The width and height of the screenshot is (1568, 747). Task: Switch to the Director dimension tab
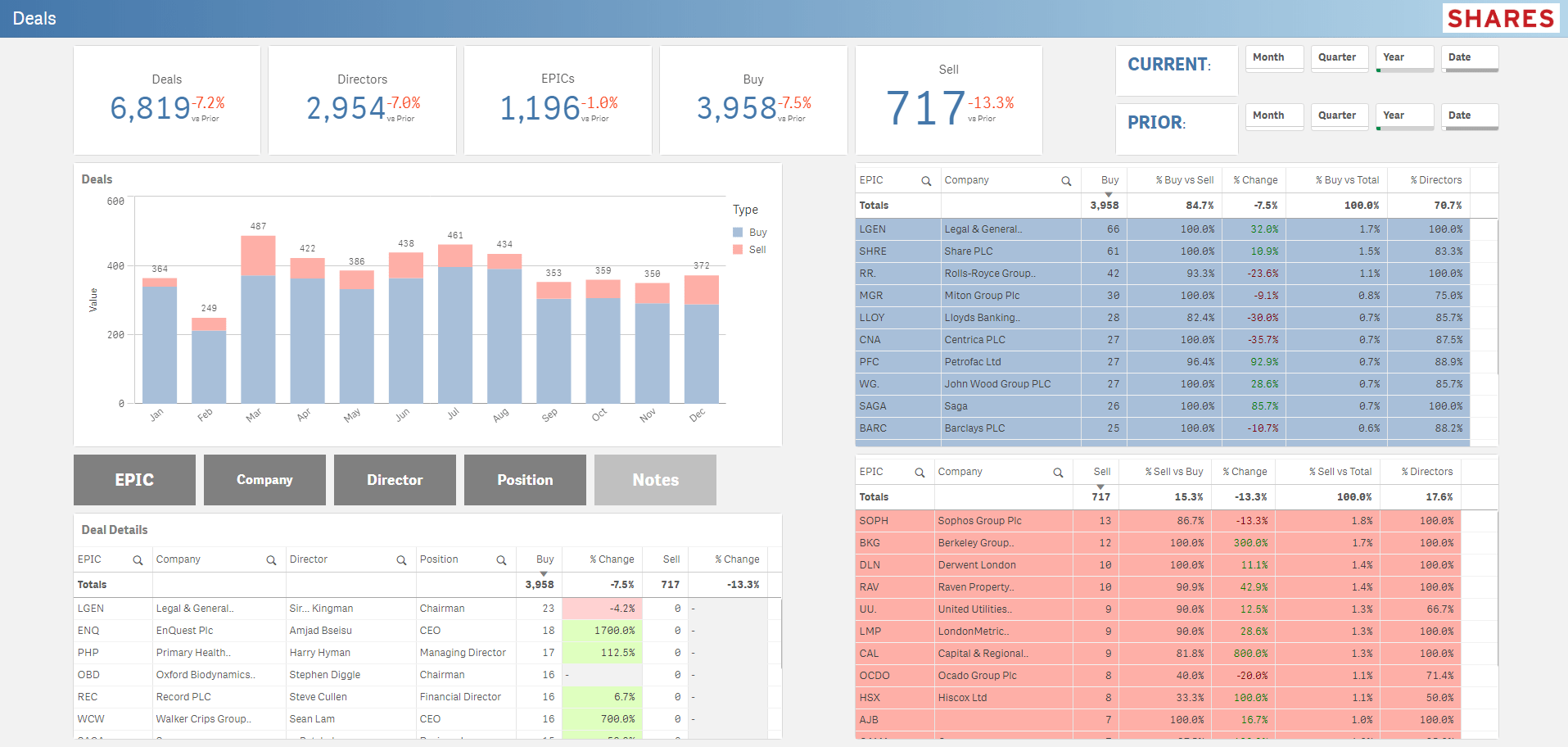[x=395, y=480]
